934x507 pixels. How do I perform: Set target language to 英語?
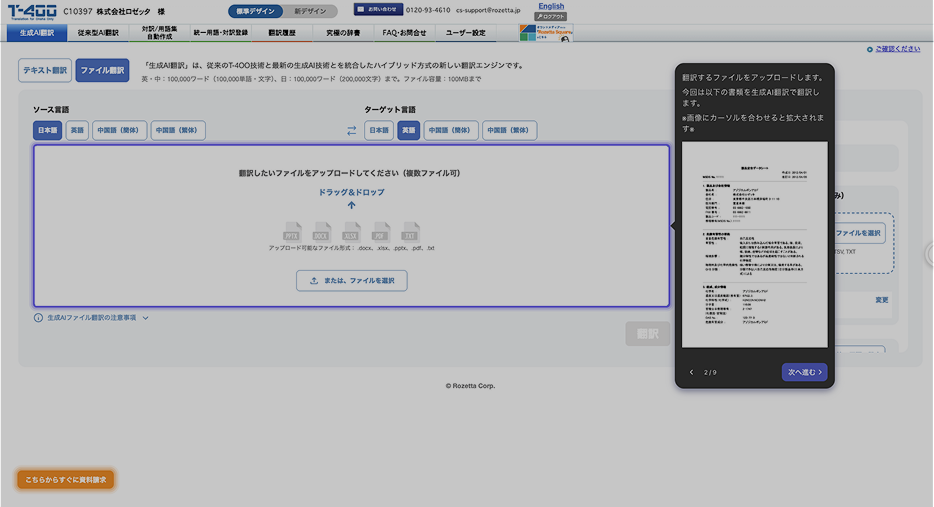tap(409, 130)
